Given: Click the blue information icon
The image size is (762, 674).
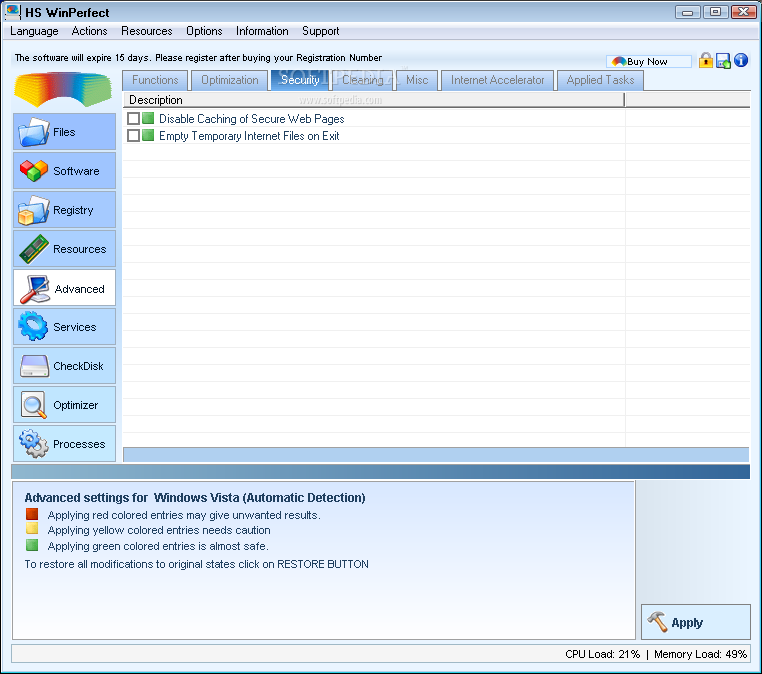Looking at the screenshot, I should [x=741, y=60].
